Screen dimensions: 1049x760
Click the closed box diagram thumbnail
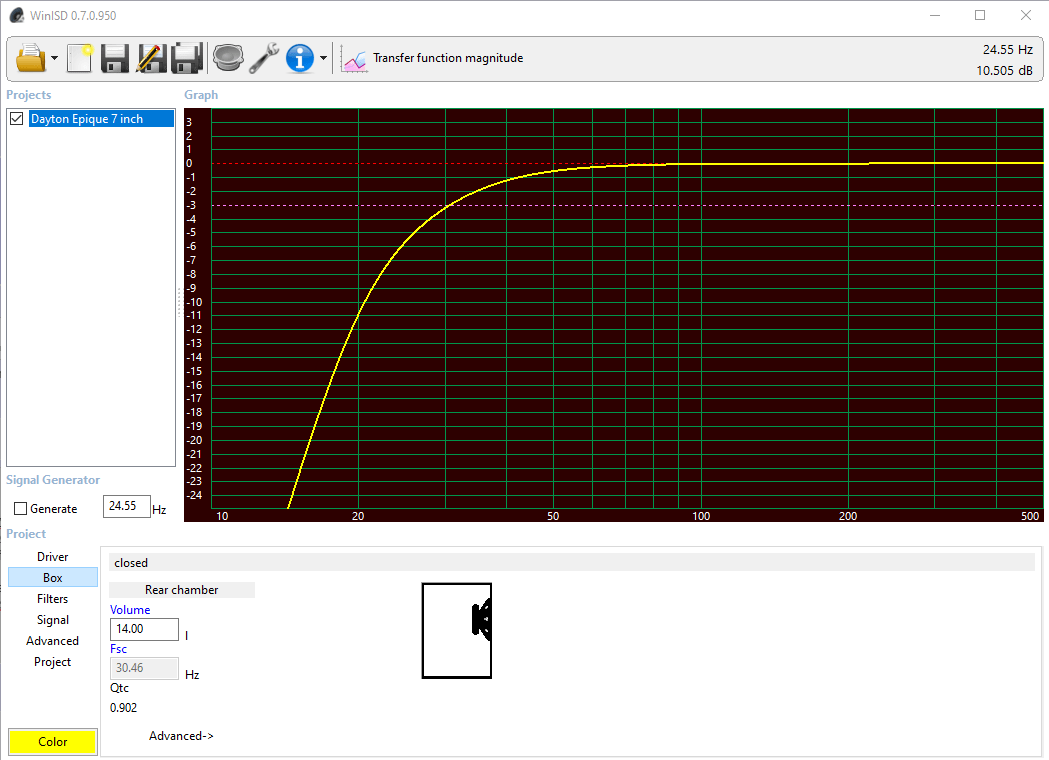pyautogui.click(x=457, y=631)
